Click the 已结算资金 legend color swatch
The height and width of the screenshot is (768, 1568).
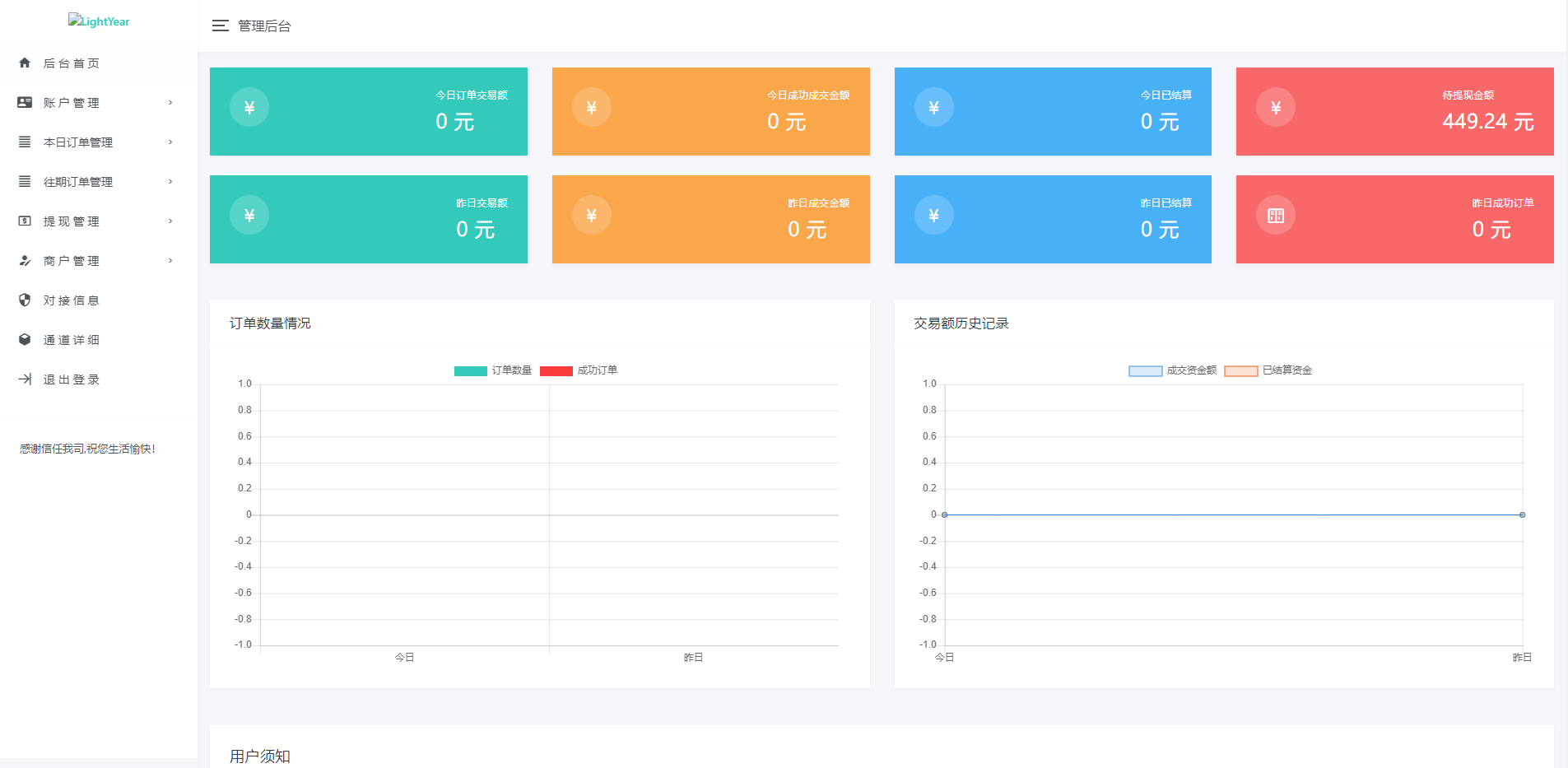[1240, 370]
